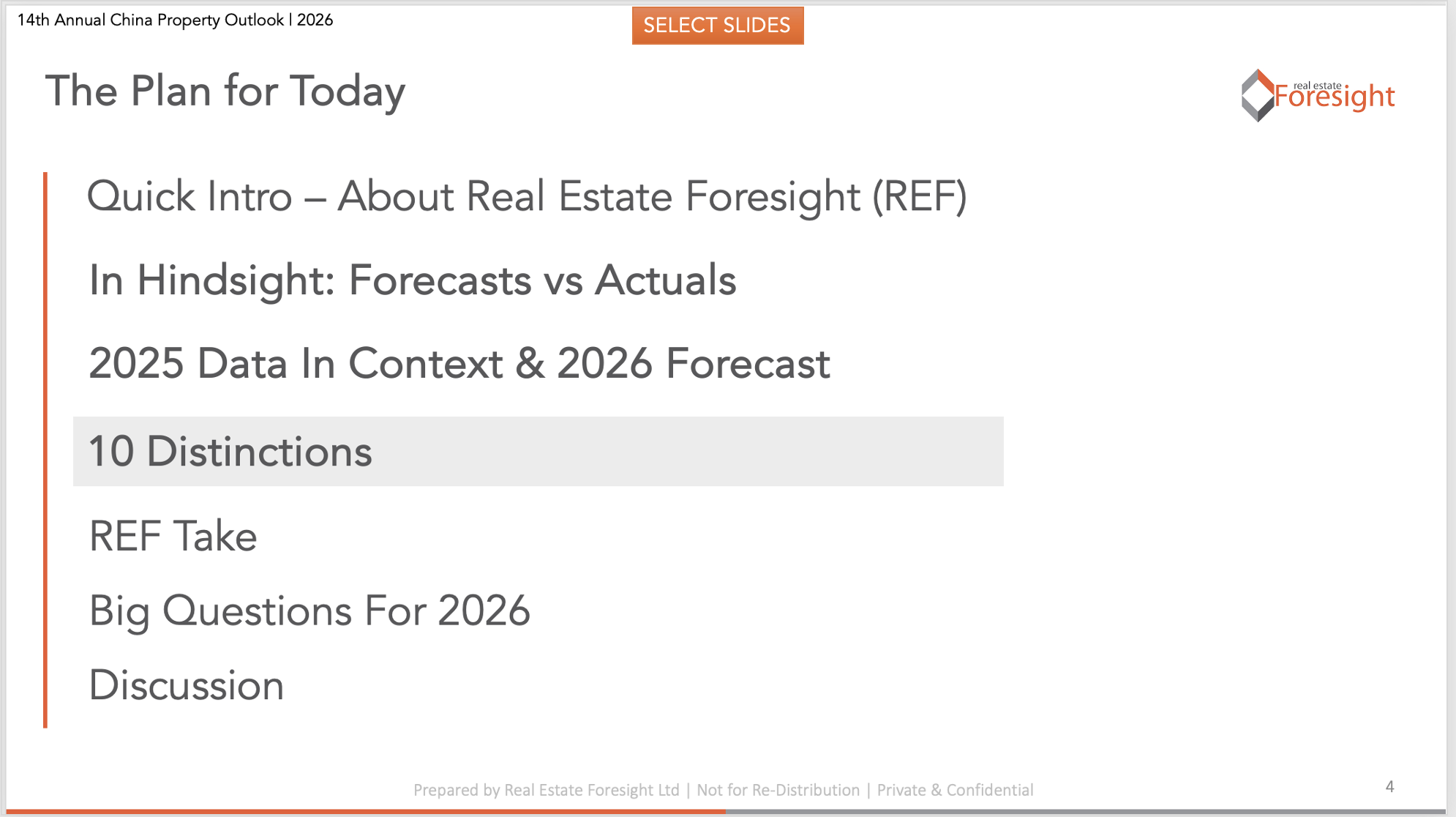Select "In Hindsight: Forecasts vs Actuals" agenda item
This screenshot has width=1456, height=817.
coord(412,280)
